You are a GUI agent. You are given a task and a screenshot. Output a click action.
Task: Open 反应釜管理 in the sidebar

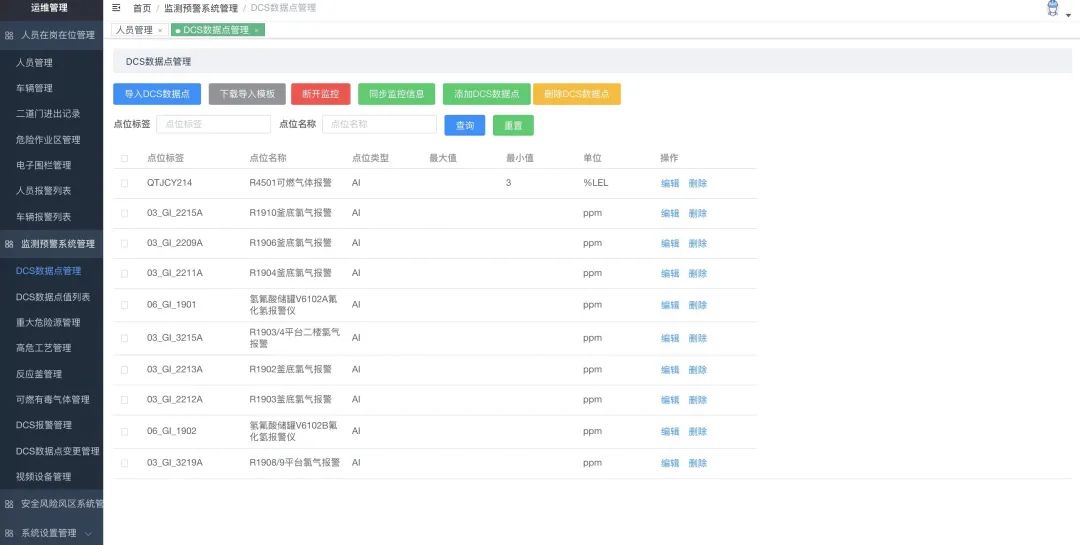tap(39, 374)
